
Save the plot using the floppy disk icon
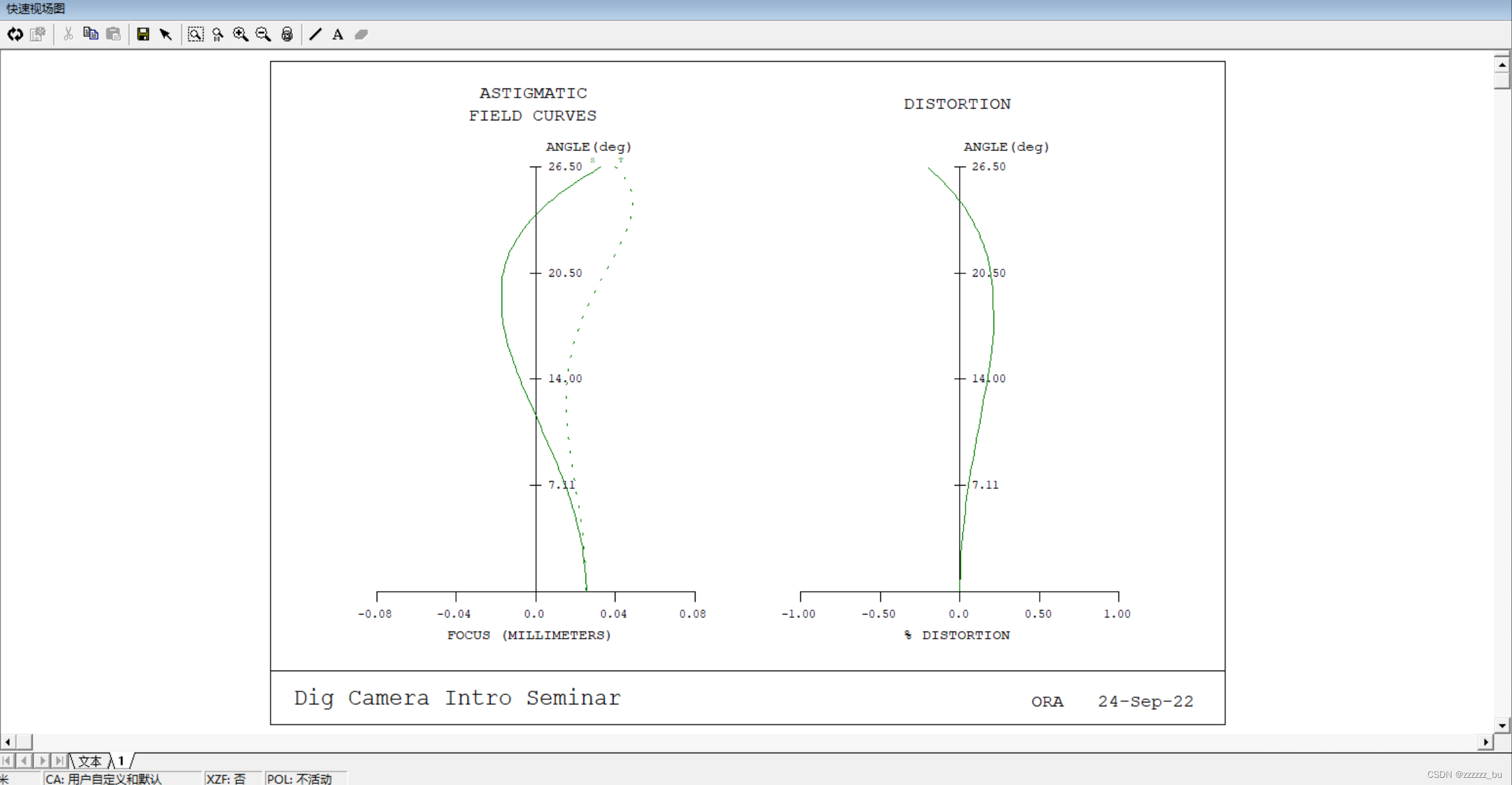coord(143,34)
